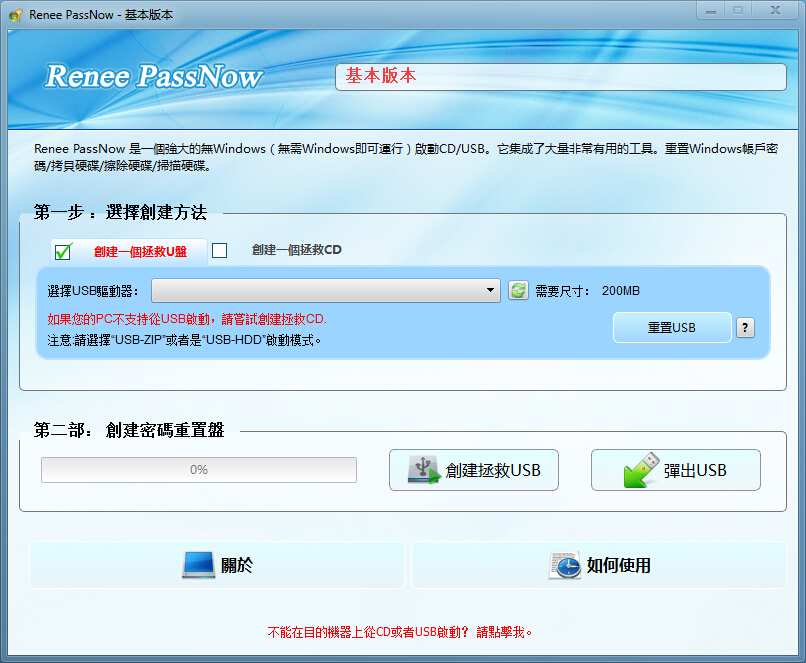Click the question mark help button
806x663 pixels.
[745, 327]
